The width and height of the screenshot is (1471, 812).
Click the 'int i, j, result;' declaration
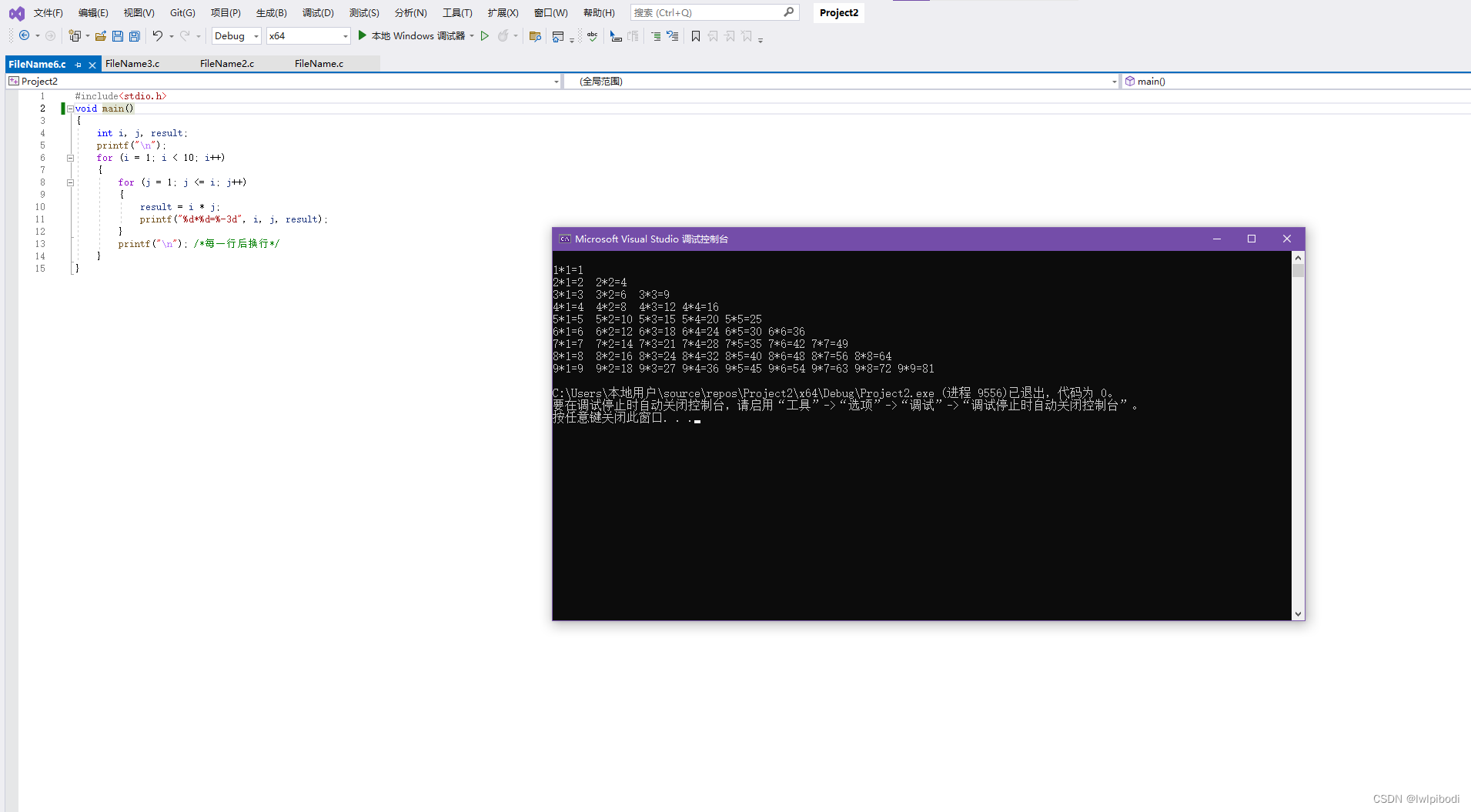142,133
